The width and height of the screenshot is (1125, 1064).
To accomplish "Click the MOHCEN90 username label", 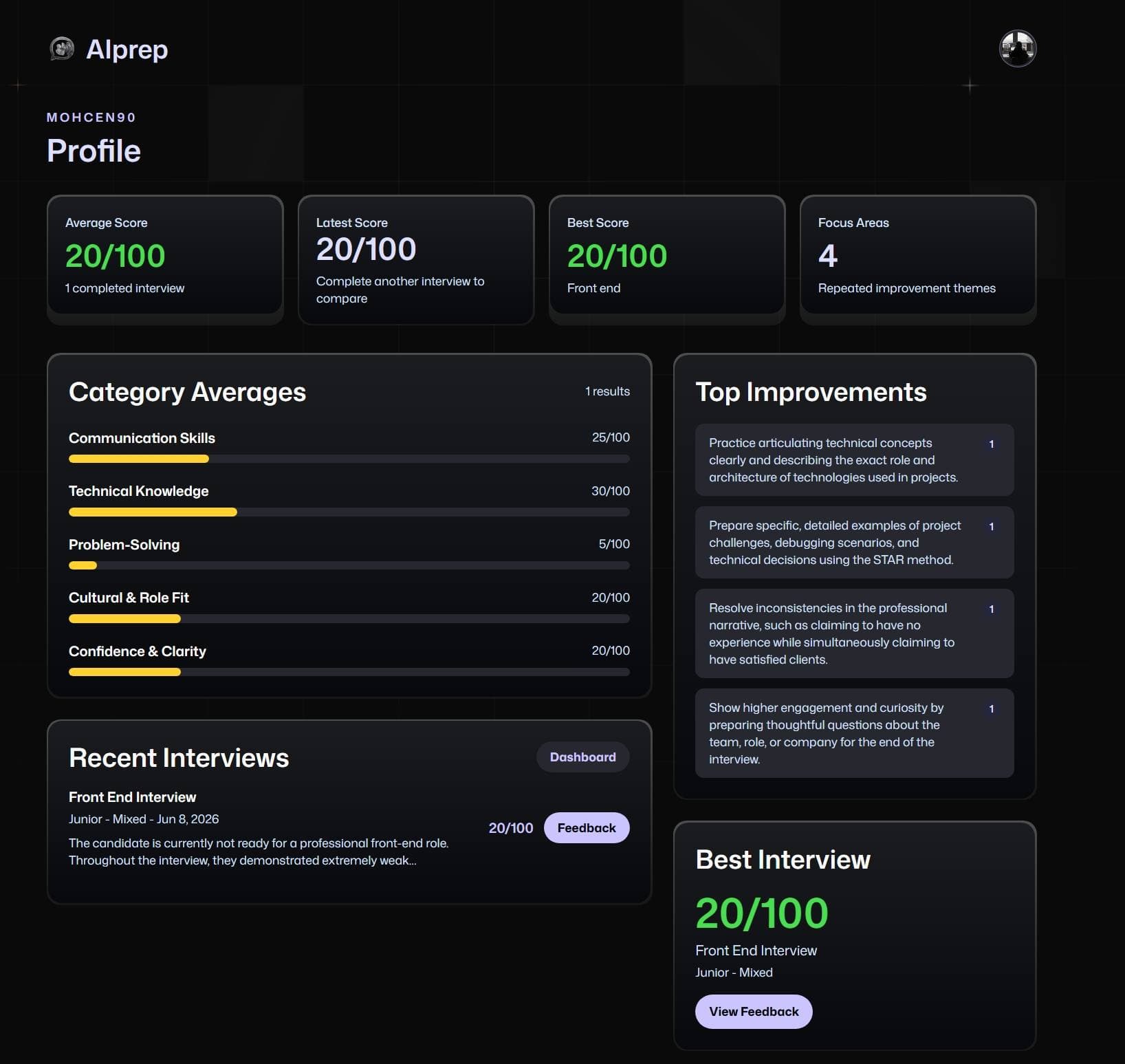I will (x=91, y=117).
